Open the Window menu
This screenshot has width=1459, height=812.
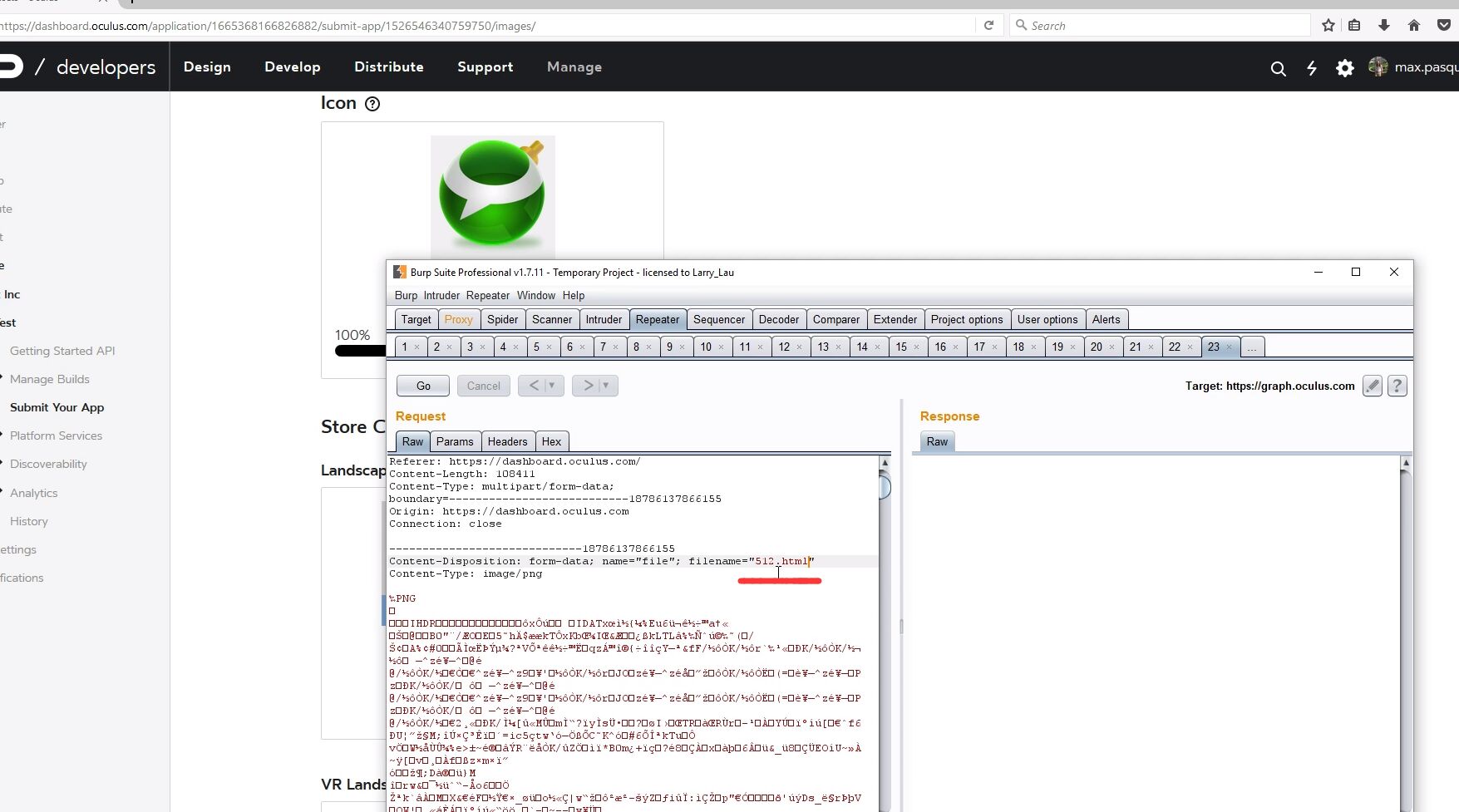(x=536, y=295)
